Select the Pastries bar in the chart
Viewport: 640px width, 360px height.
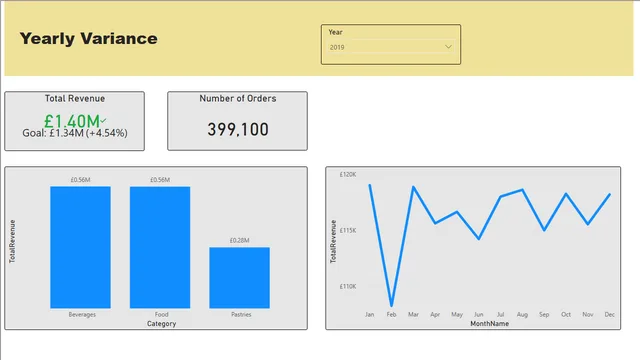coord(240,278)
